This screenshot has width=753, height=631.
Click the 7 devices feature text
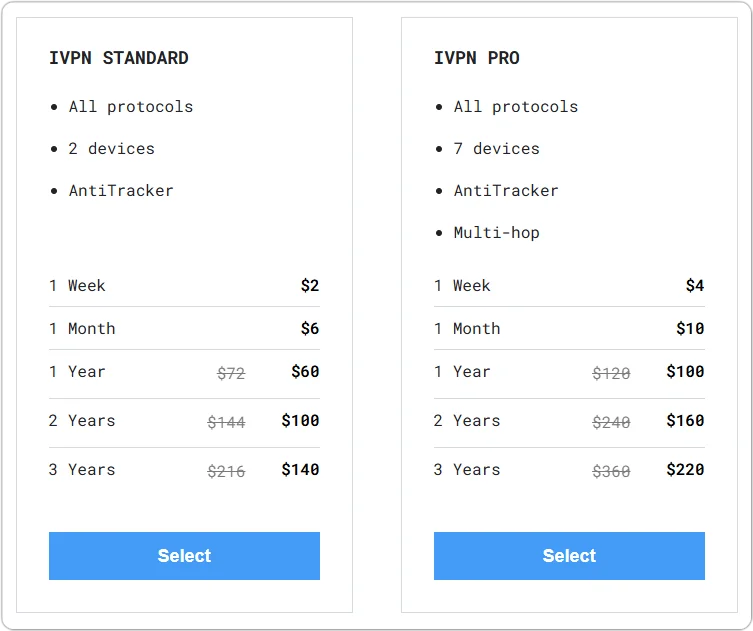coord(496,149)
